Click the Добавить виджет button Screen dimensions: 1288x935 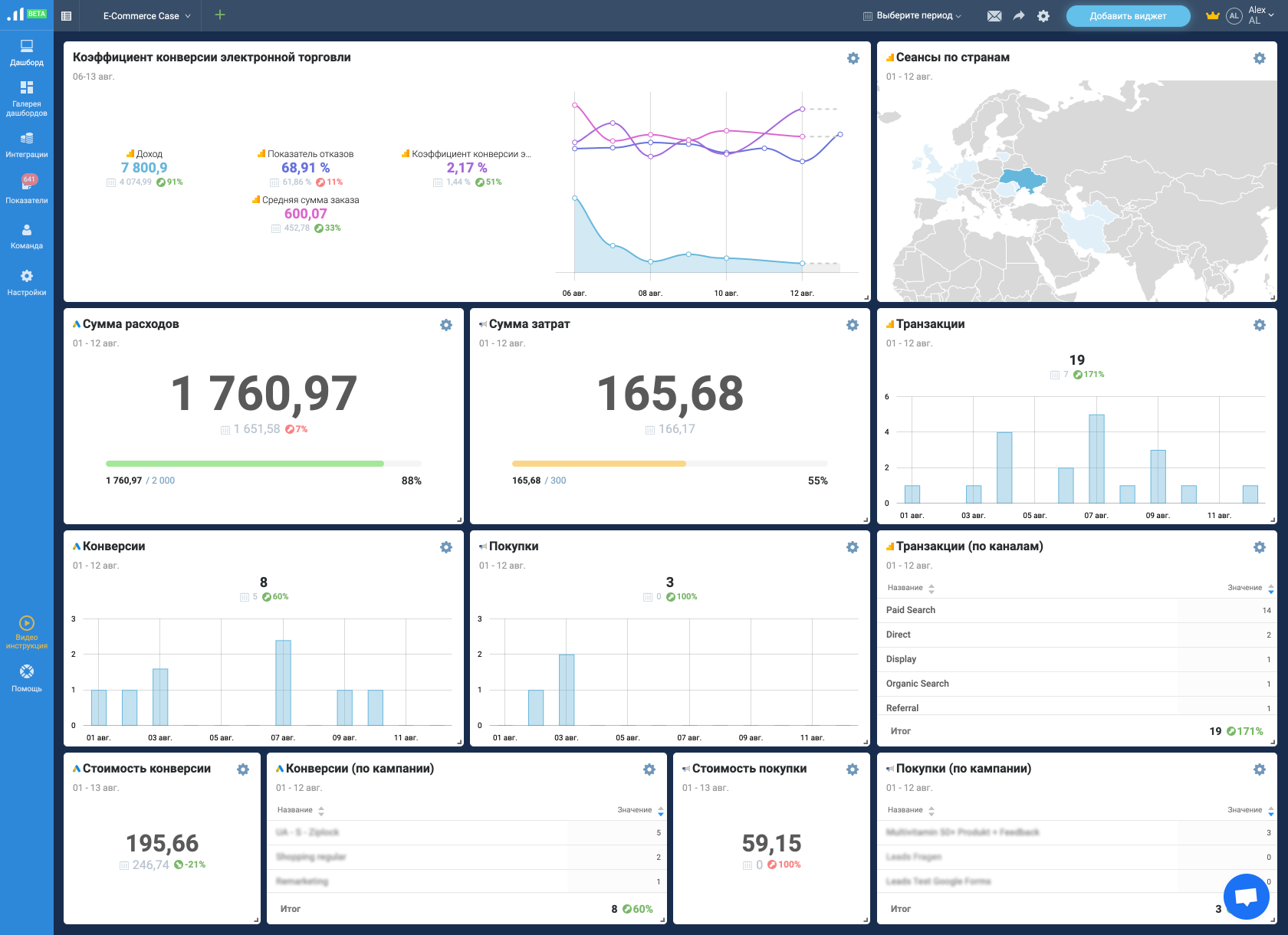(1128, 16)
